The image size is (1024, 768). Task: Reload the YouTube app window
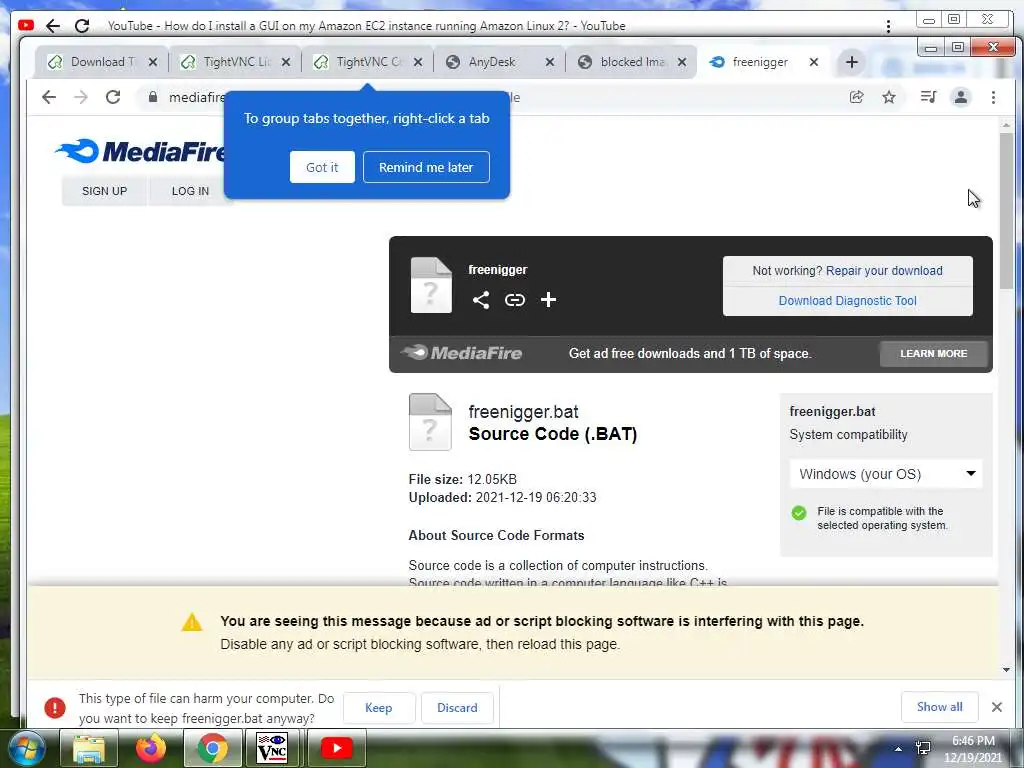[x=82, y=25]
